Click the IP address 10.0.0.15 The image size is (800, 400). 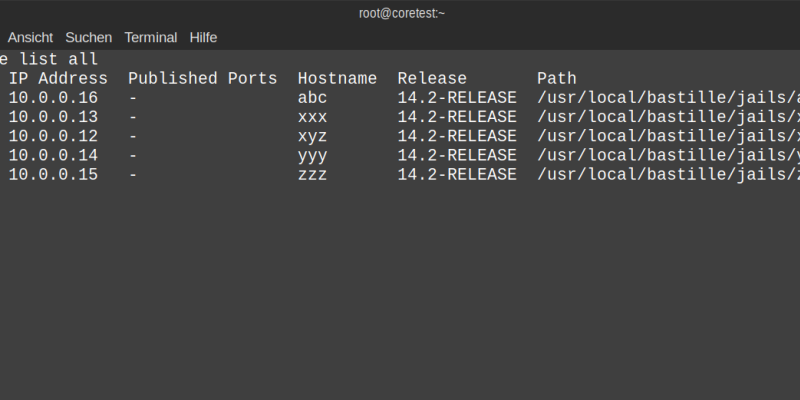[53, 174]
